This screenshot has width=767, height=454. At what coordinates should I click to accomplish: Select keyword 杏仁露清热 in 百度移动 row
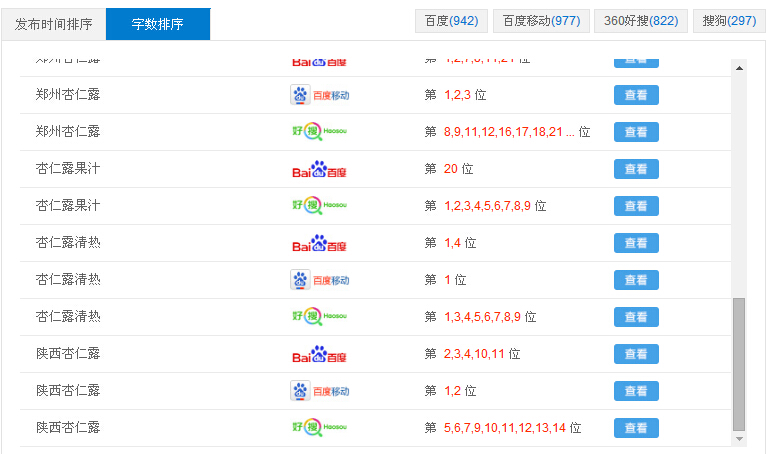[x=68, y=280]
